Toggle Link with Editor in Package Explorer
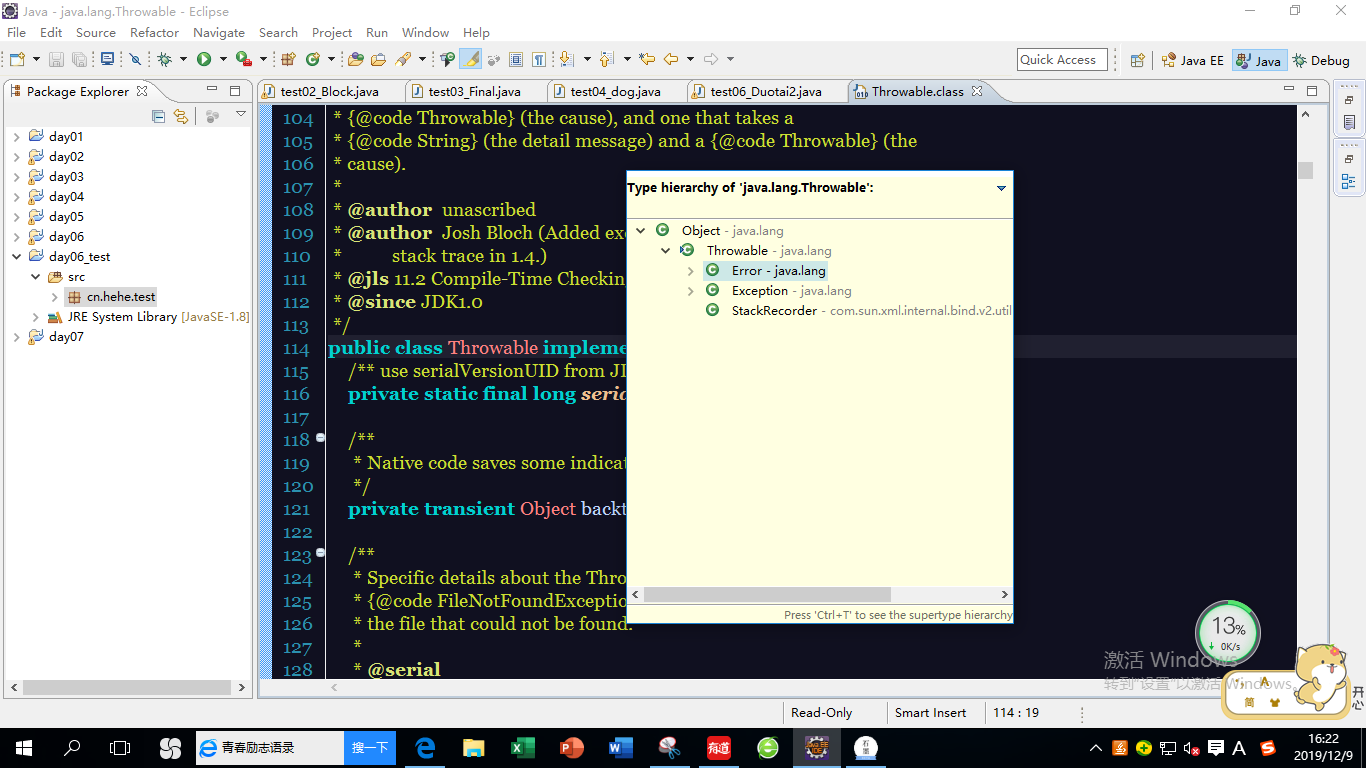 [x=181, y=116]
